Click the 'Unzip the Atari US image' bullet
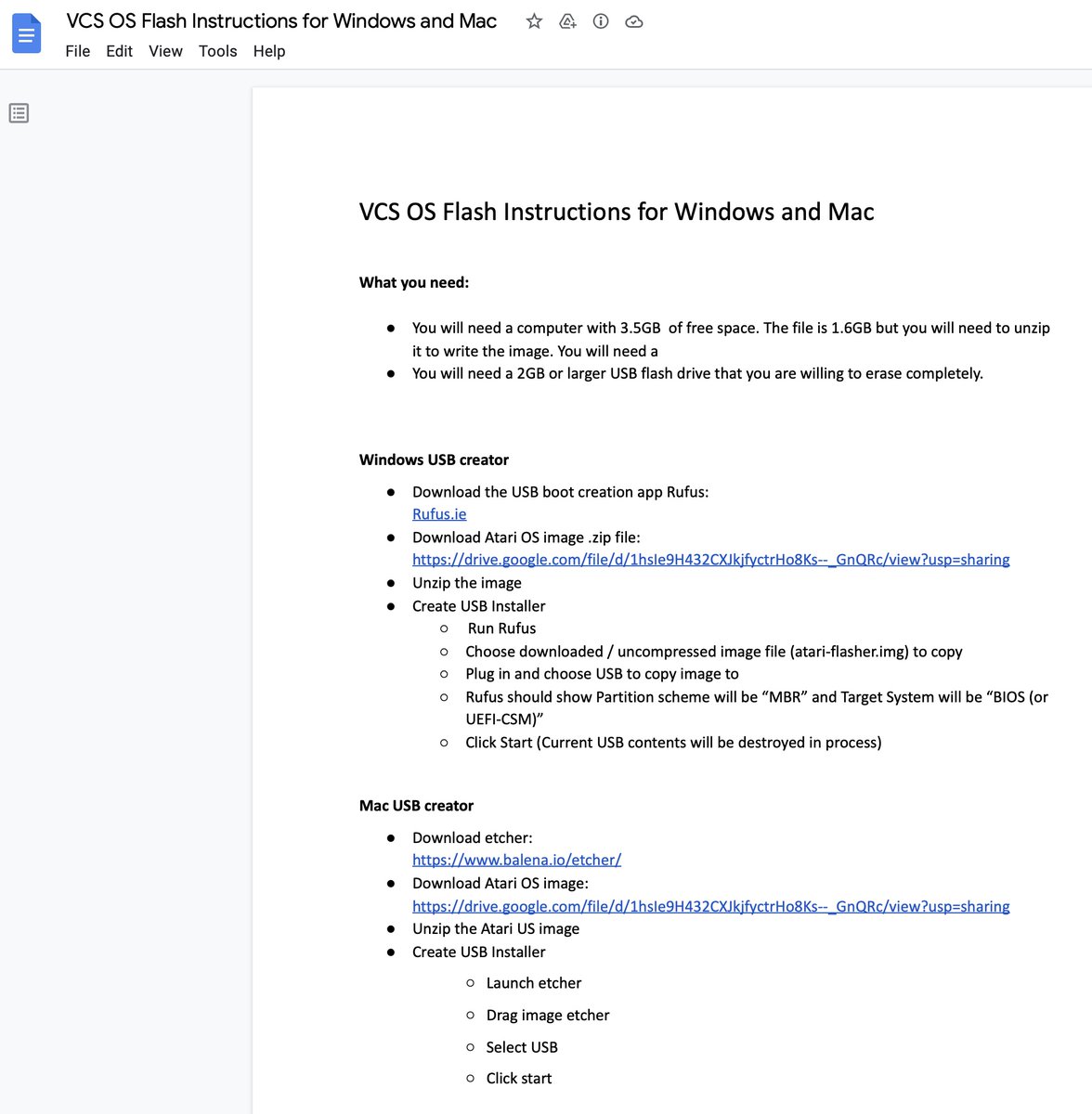Viewport: 1092px width, 1114px height. coord(496,929)
